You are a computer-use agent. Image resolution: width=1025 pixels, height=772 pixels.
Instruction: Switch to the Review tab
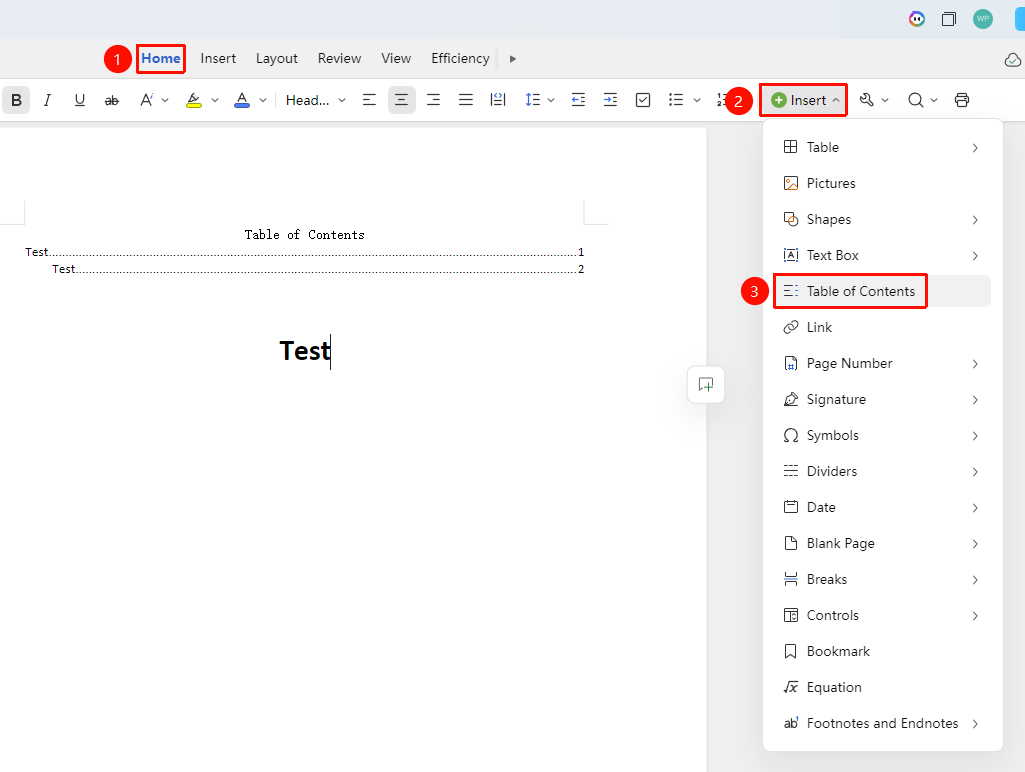(339, 58)
